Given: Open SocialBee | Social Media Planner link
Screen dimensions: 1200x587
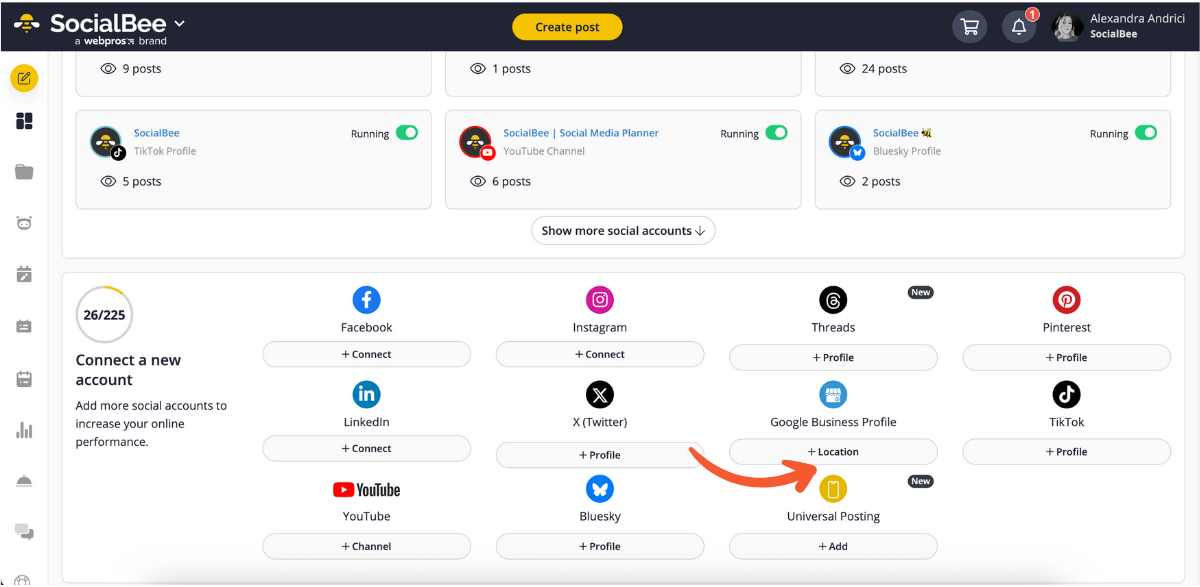Looking at the screenshot, I should pyautogui.click(x=581, y=133).
